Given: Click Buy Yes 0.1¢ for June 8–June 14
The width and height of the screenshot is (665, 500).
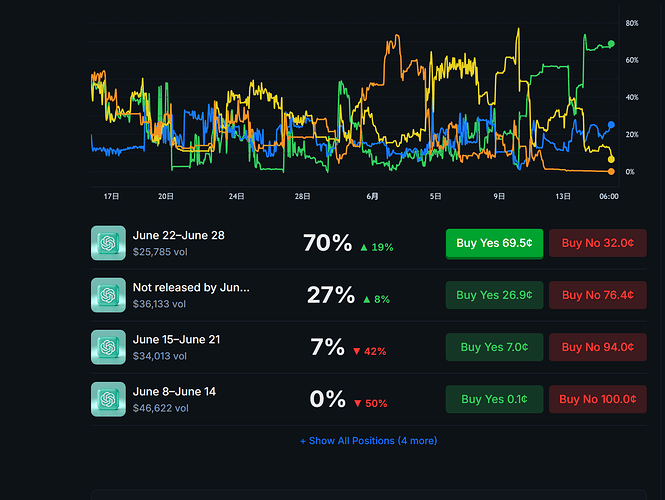Looking at the screenshot, I should click(x=495, y=399).
